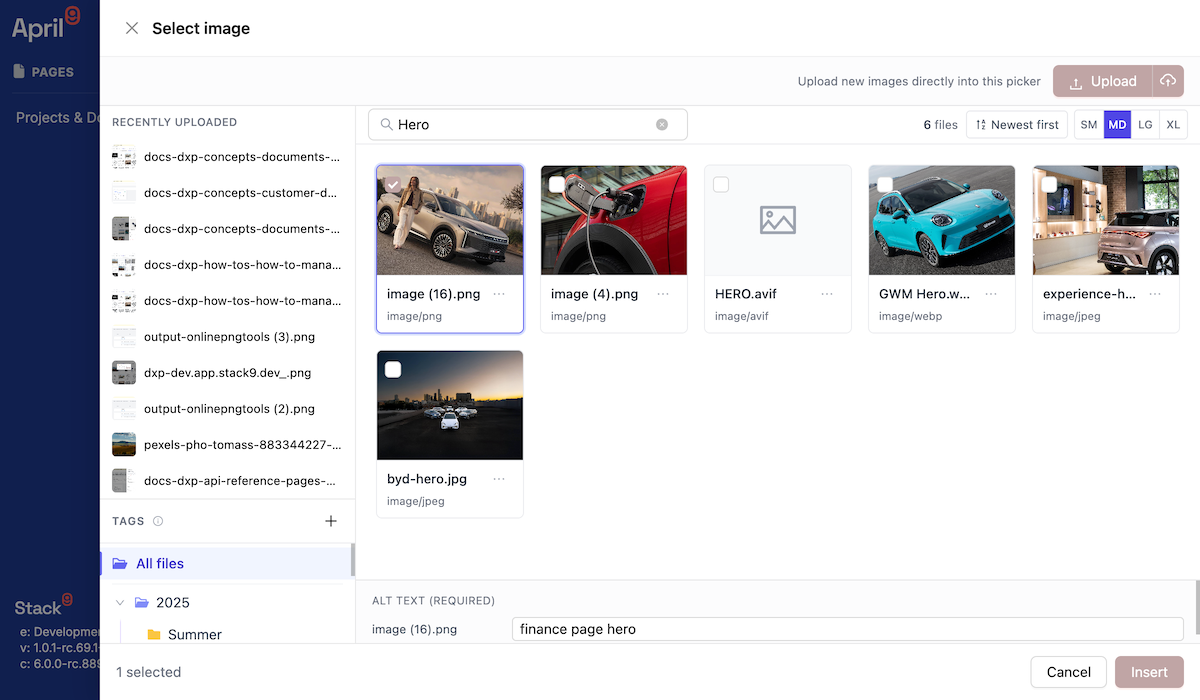
Task: Click the Stack9 logo in background sidebar
Action: [x=44, y=606]
